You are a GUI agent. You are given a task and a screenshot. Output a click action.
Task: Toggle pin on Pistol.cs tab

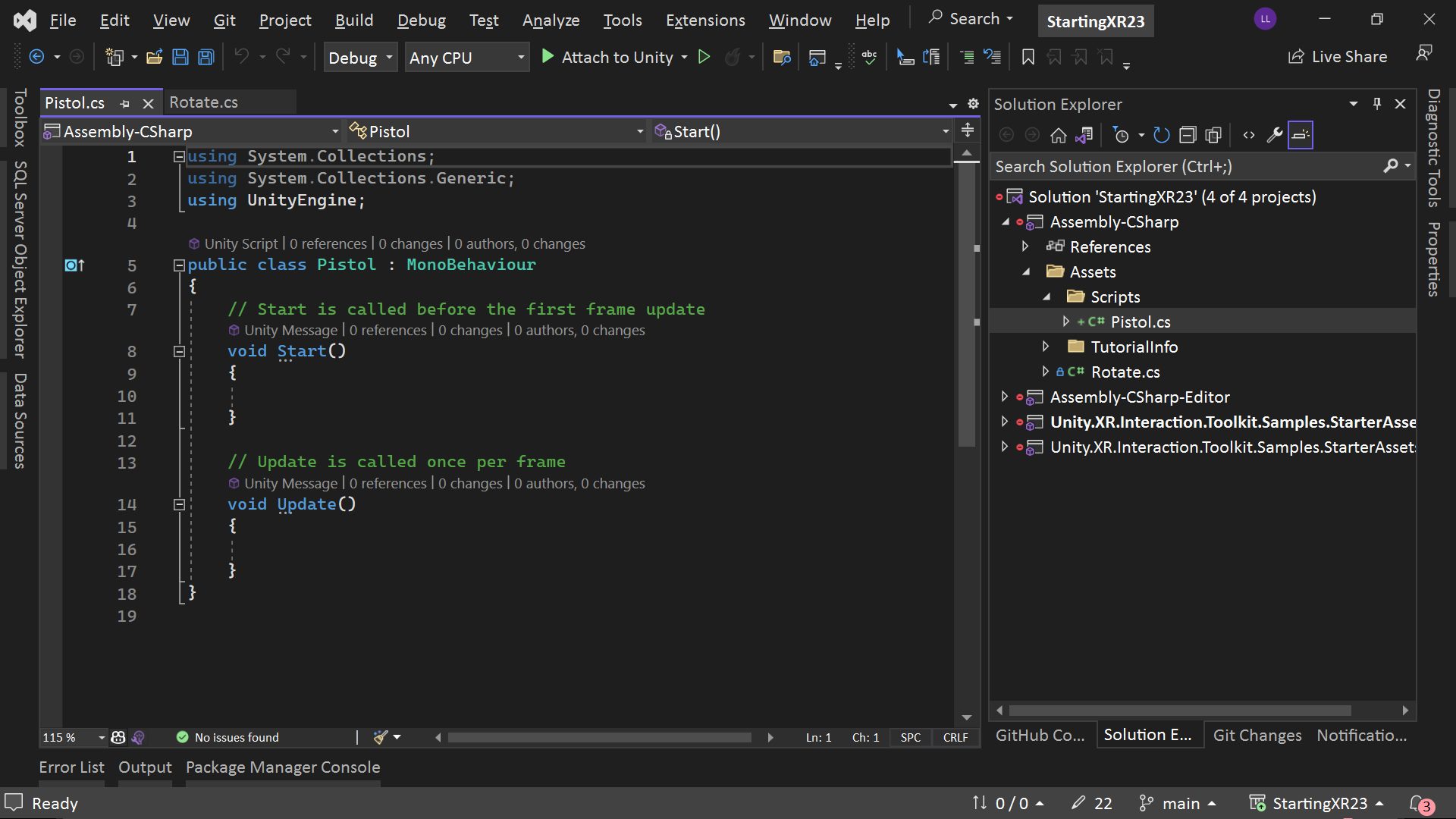(125, 103)
